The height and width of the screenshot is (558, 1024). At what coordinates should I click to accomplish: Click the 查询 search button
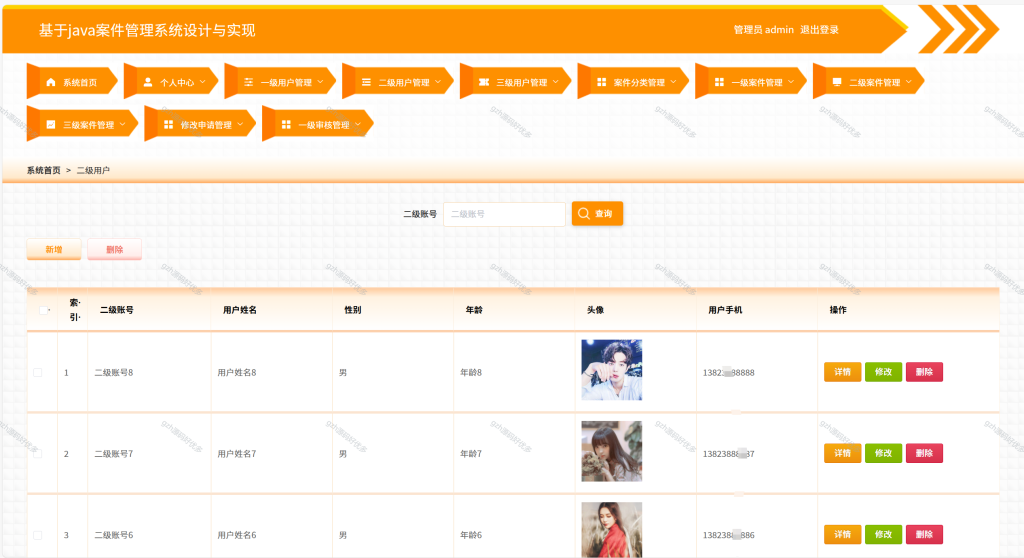tap(597, 214)
